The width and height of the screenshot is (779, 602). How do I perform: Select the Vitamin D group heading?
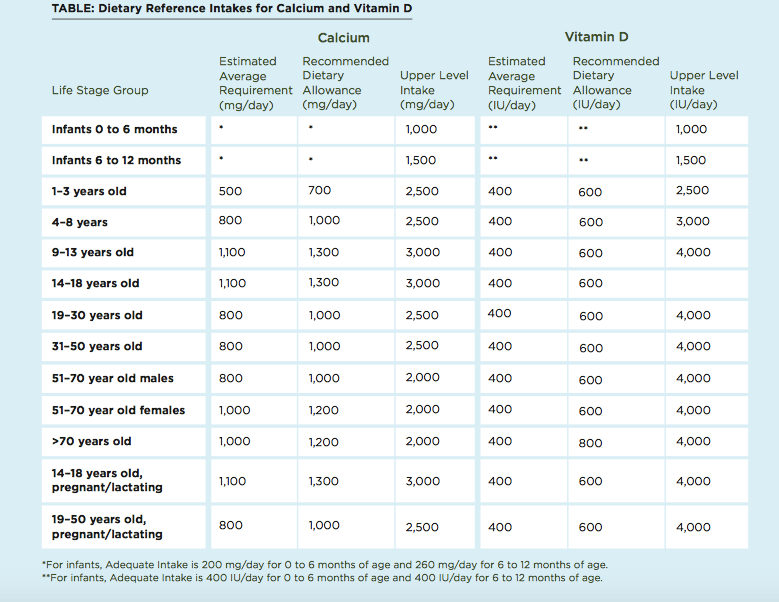coord(596,37)
